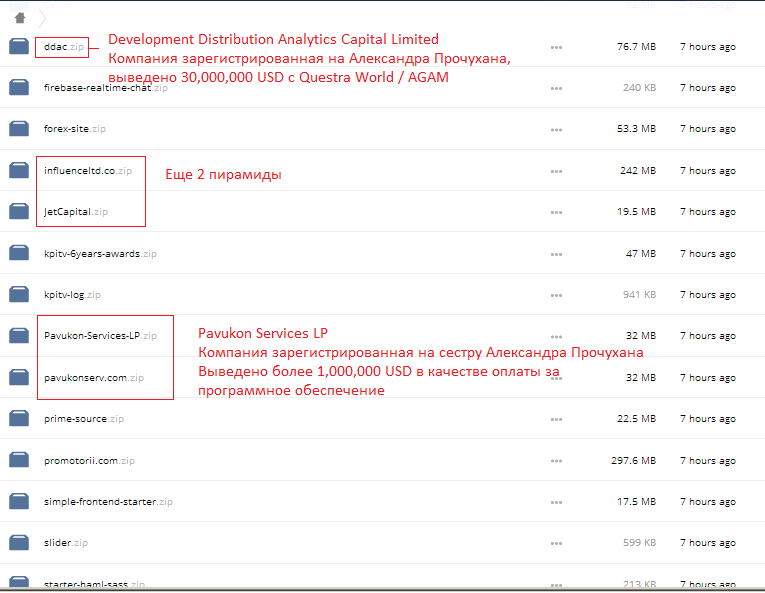This screenshot has height=593, width=765.
Task: Open the more options menu for kpitv-log.zip
Action: [556, 295]
